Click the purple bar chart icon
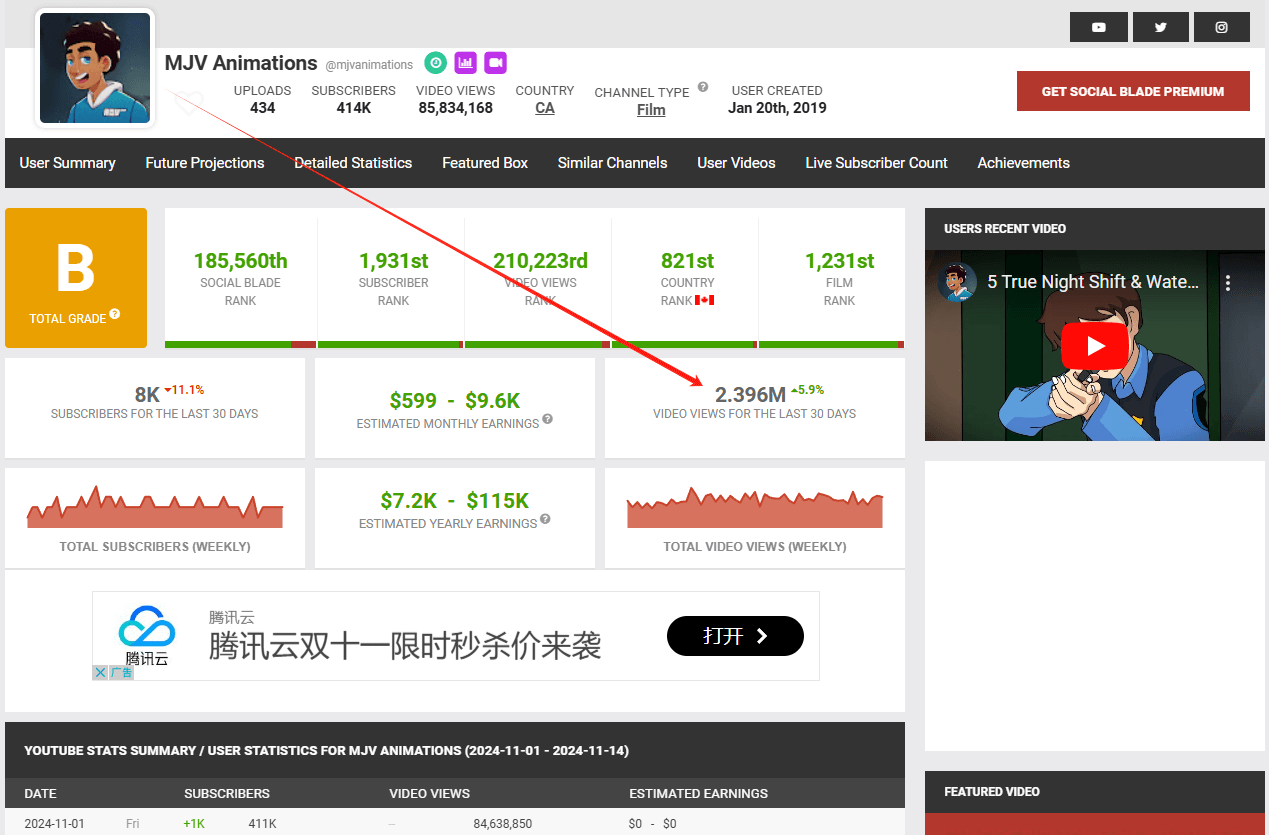This screenshot has width=1269, height=835. point(465,63)
